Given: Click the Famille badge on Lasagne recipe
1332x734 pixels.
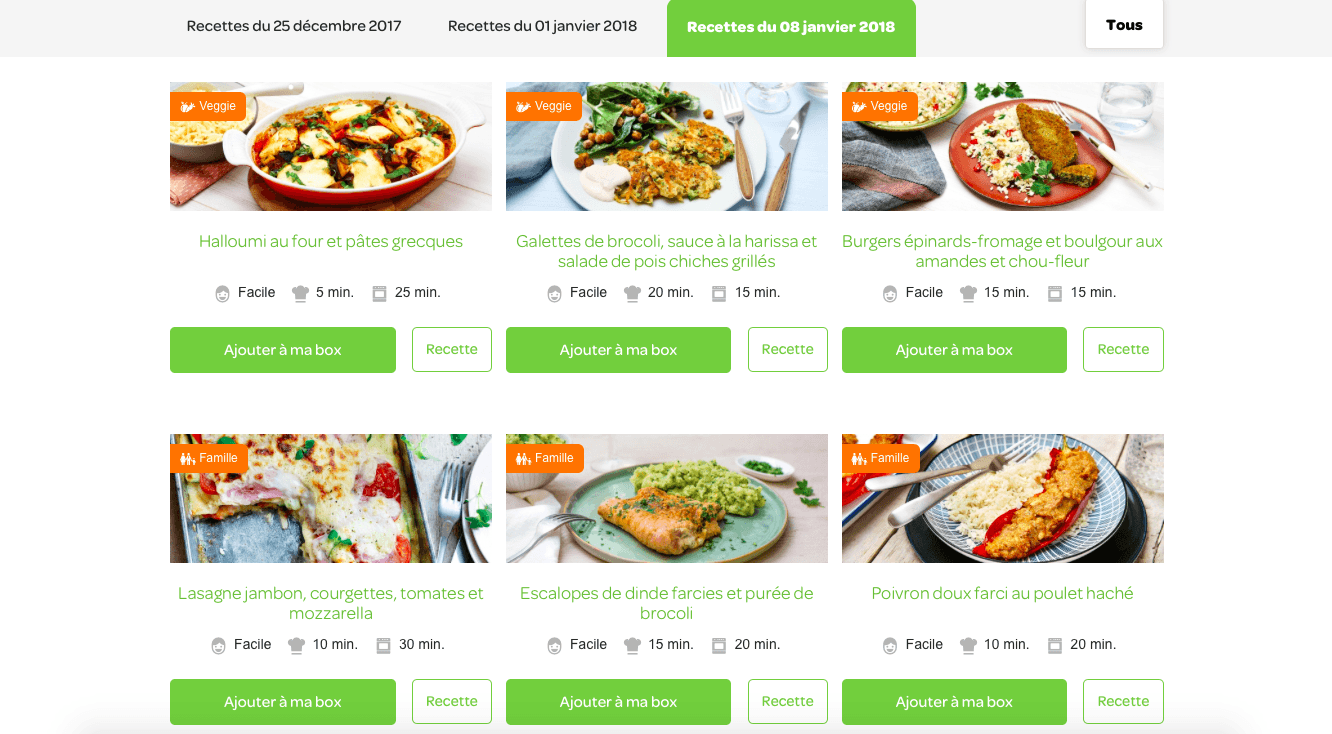Looking at the screenshot, I should click(x=209, y=458).
